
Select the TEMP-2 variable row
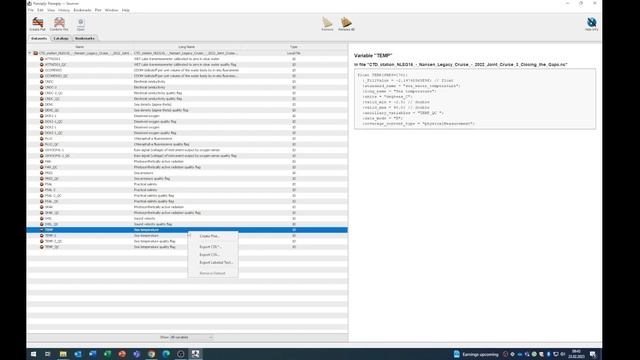[x=187, y=236]
